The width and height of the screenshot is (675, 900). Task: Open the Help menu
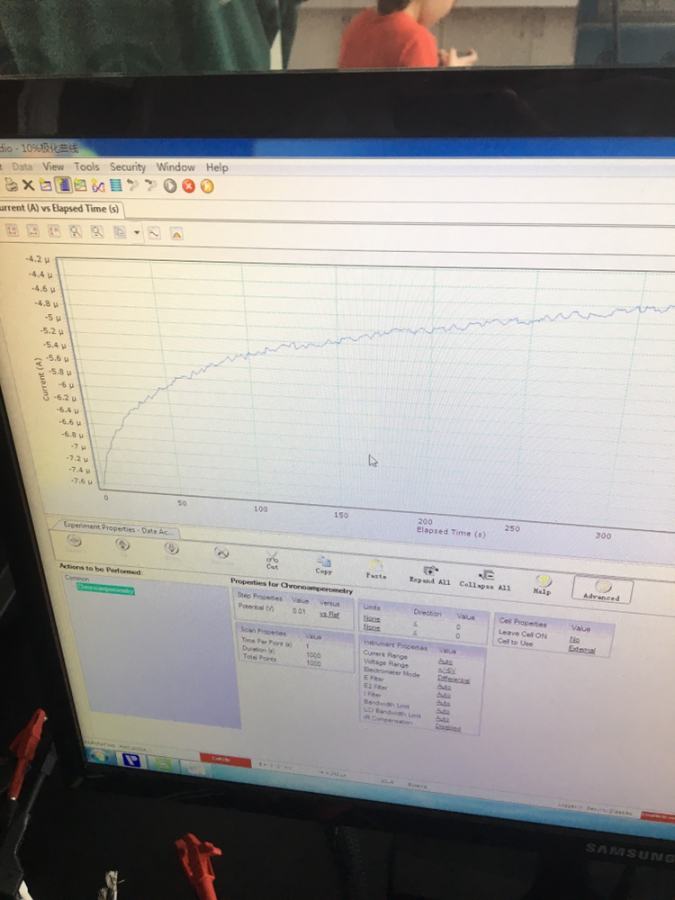pyautogui.click(x=217, y=168)
